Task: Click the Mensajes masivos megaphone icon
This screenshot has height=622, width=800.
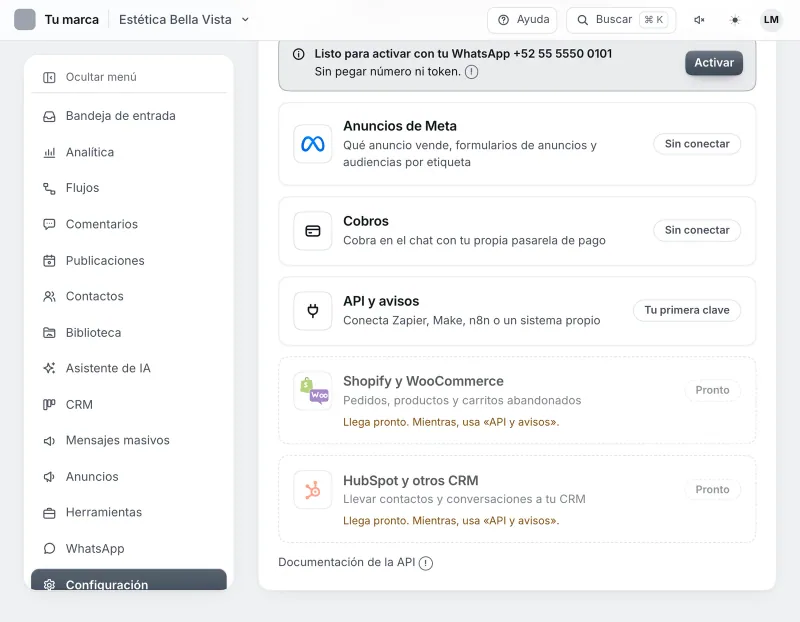Action: 49,441
